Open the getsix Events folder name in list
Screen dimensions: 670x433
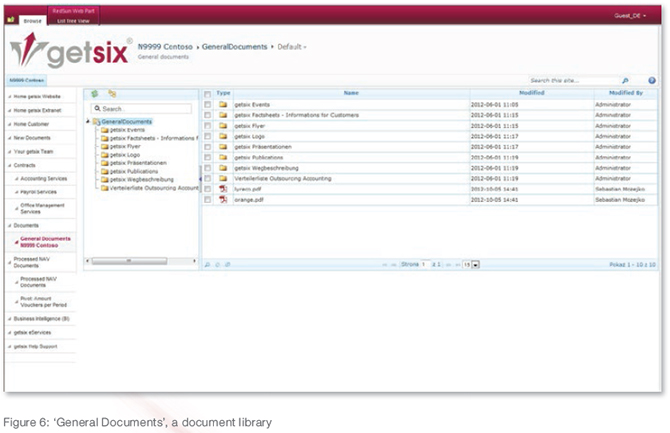pyautogui.click(x=252, y=104)
